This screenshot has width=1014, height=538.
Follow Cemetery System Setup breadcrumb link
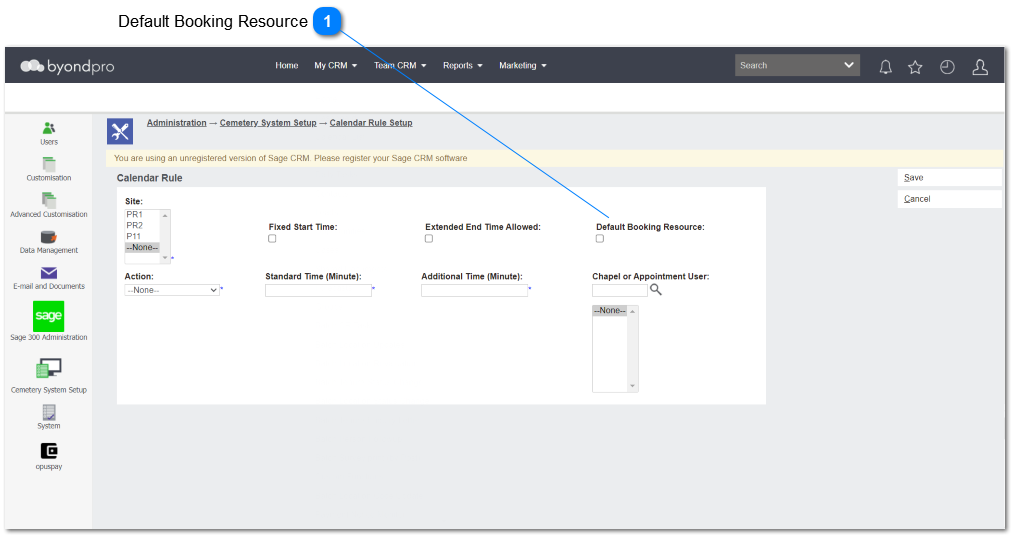(x=268, y=123)
